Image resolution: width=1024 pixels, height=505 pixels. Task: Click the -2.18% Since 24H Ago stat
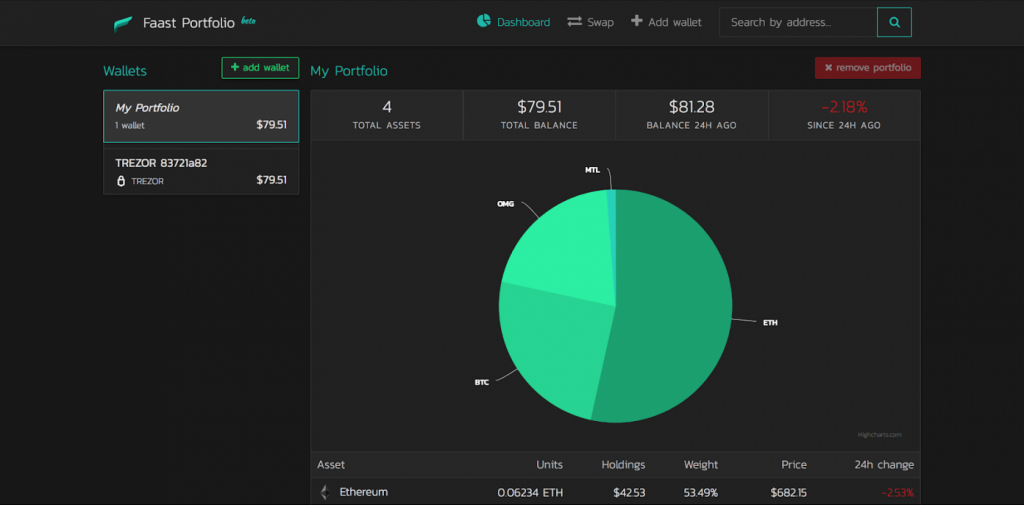(x=844, y=115)
